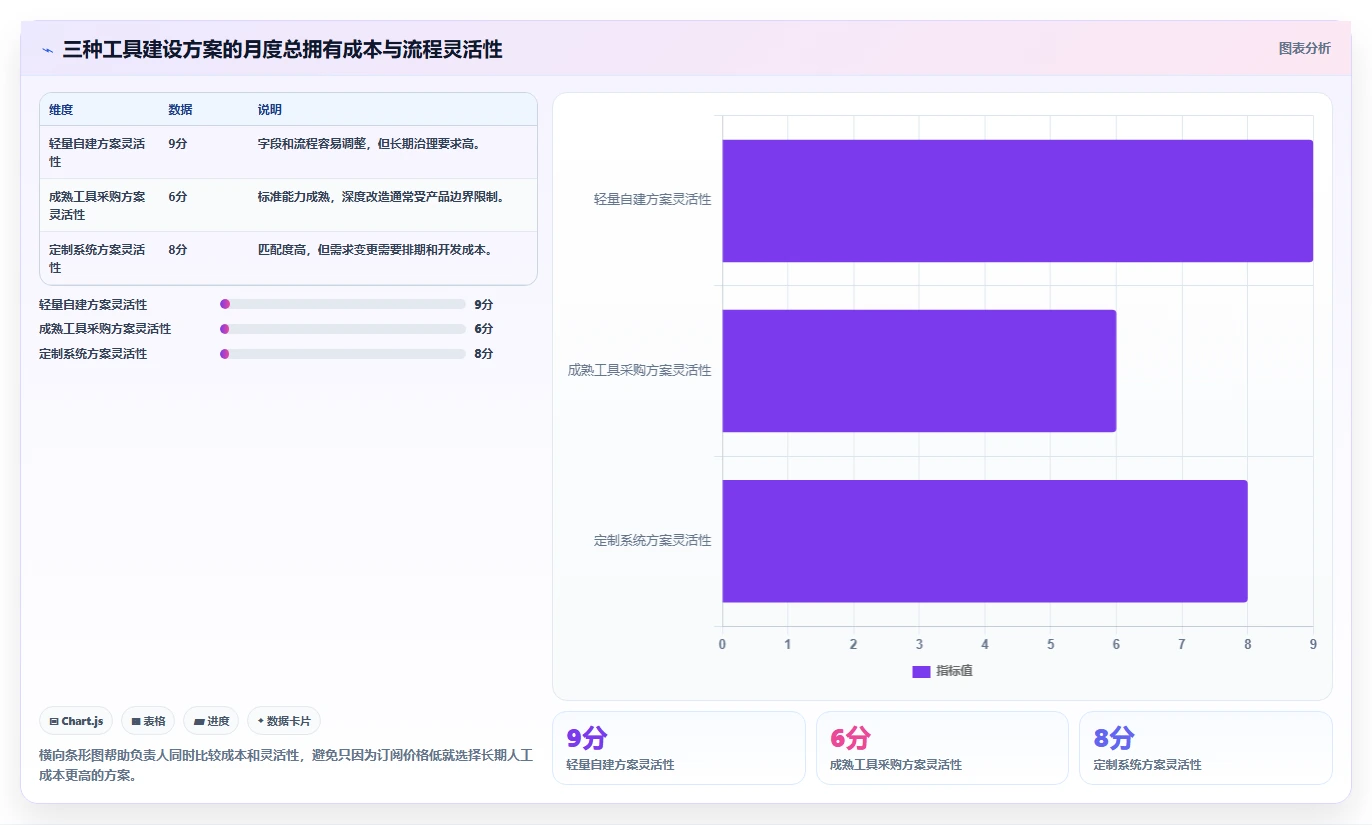Click the 9分 value beside the progress bar
The width and height of the screenshot is (1372, 825).
(x=484, y=304)
